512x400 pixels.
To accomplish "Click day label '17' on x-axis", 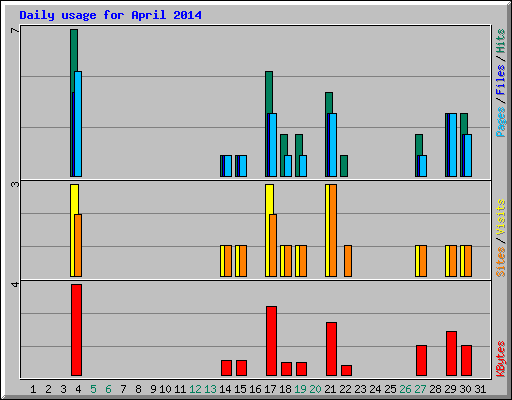I will point(270,389).
